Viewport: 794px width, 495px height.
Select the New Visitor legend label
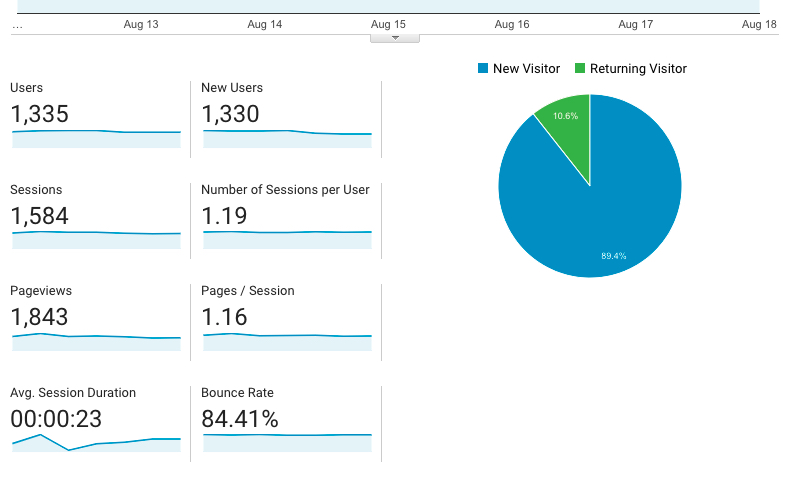coord(527,69)
